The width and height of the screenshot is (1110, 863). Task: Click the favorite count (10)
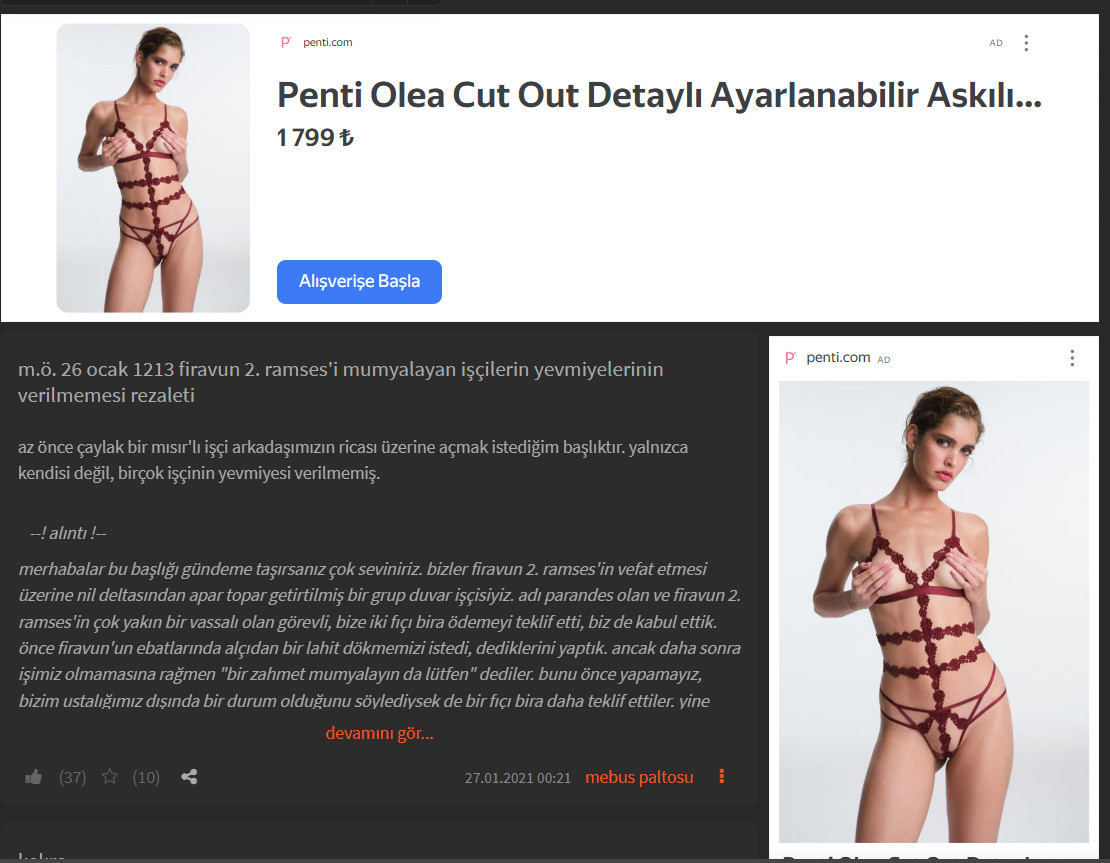(146, 777)
